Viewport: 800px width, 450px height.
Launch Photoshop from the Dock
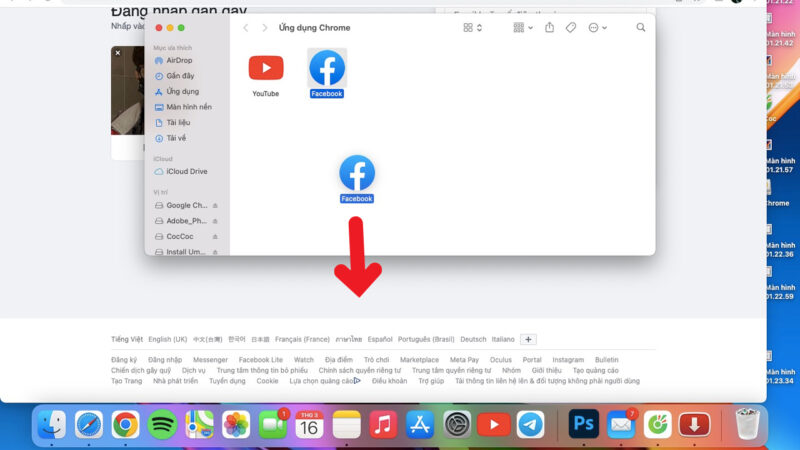click(x=583, y=424)
